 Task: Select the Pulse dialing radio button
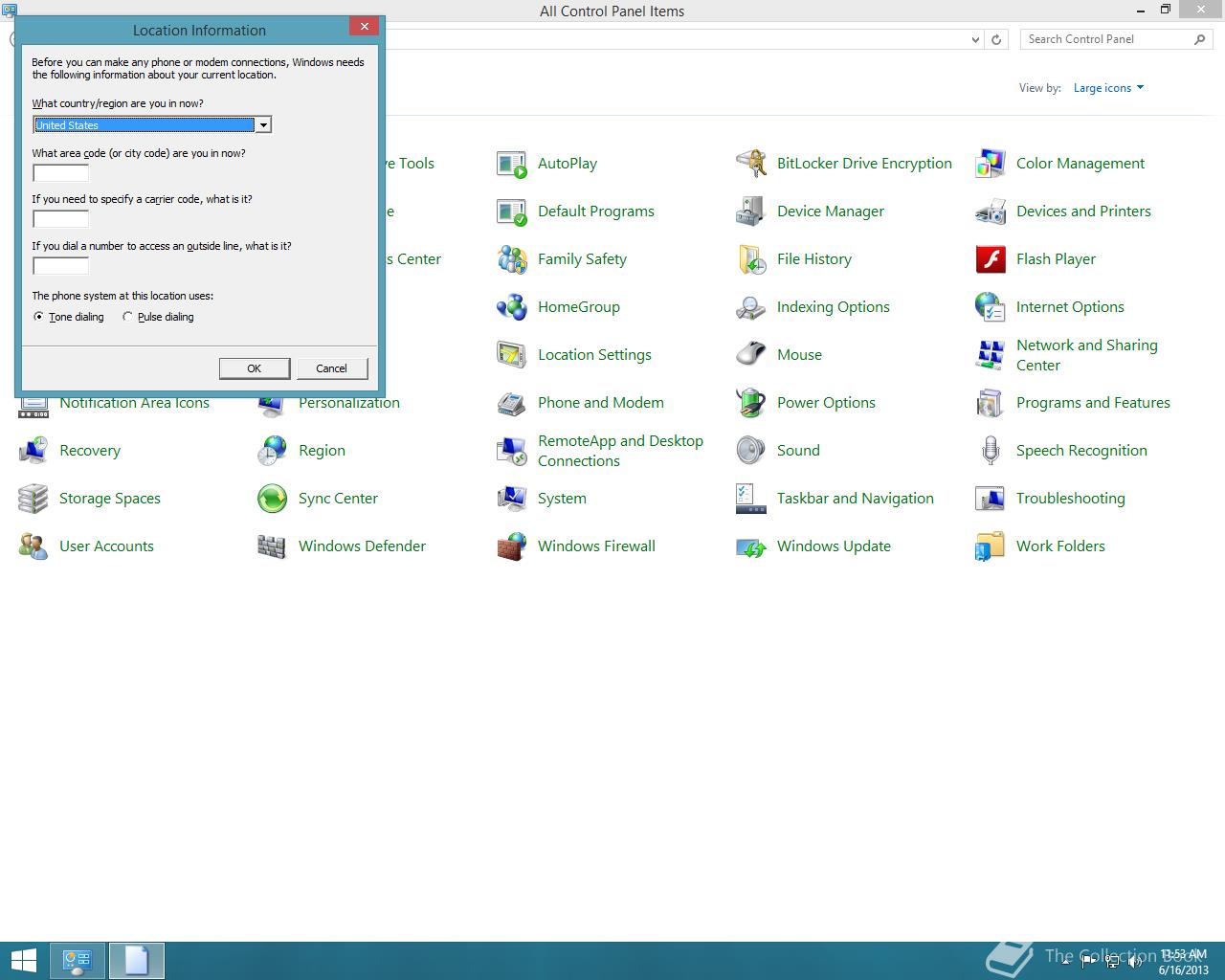point(127,317)
